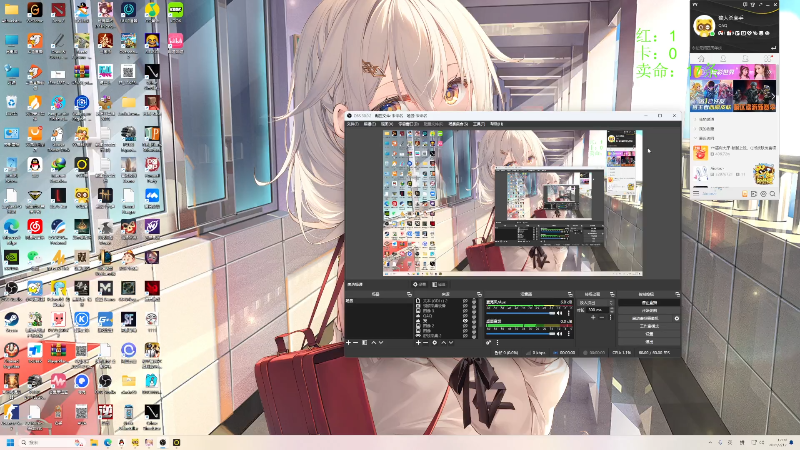Open the main menu icon in YY window

[x=696, y=193]
